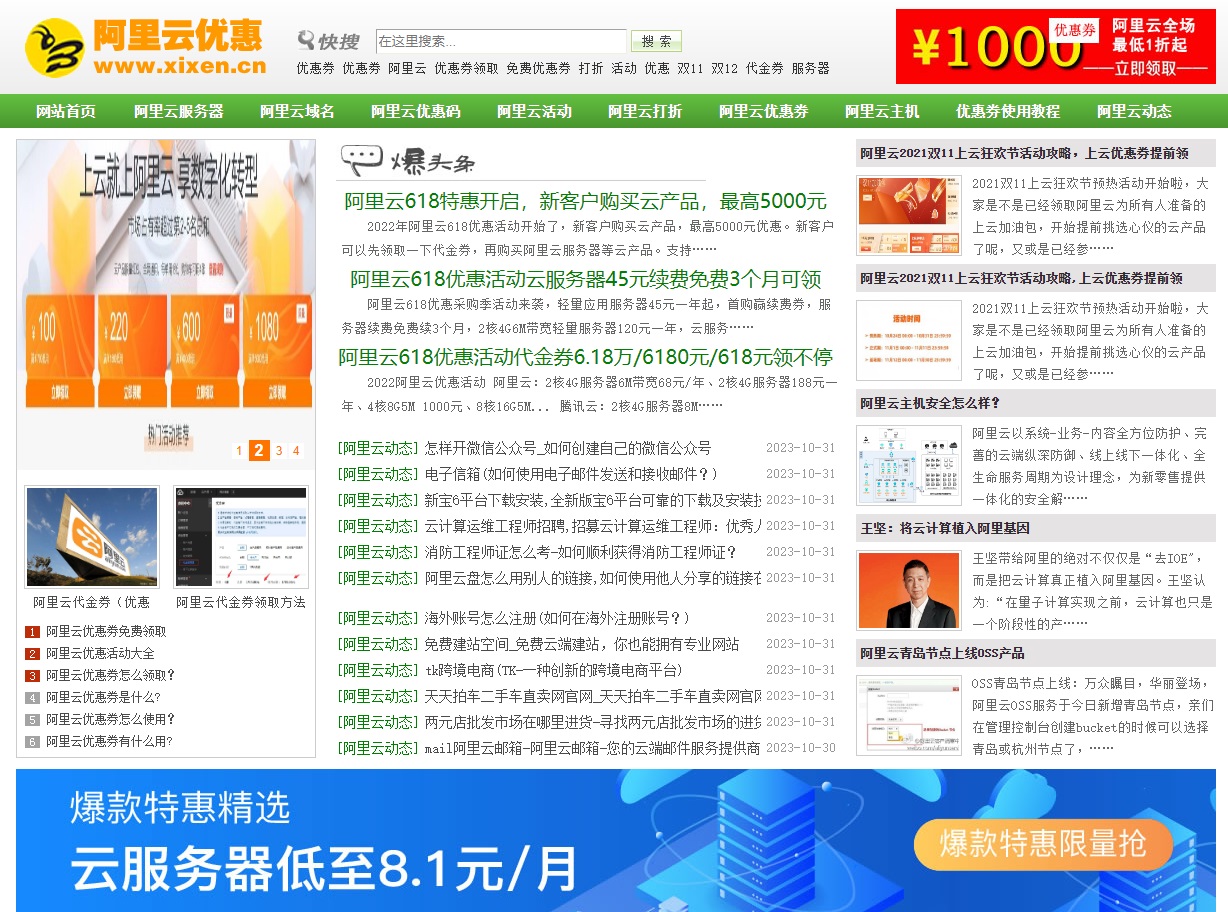
Task: Open article 怎样开微信公众号
Action: pyautogui.click(x=568, y=448)
